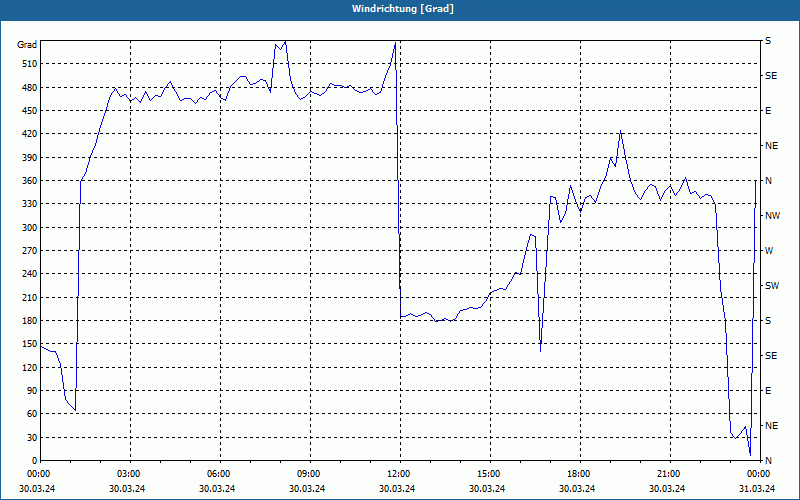Click the "Windrichtung [Grad]" chart title
Image resolution: width=800 pixels, height=500 pixels.
tap(403, 9)
